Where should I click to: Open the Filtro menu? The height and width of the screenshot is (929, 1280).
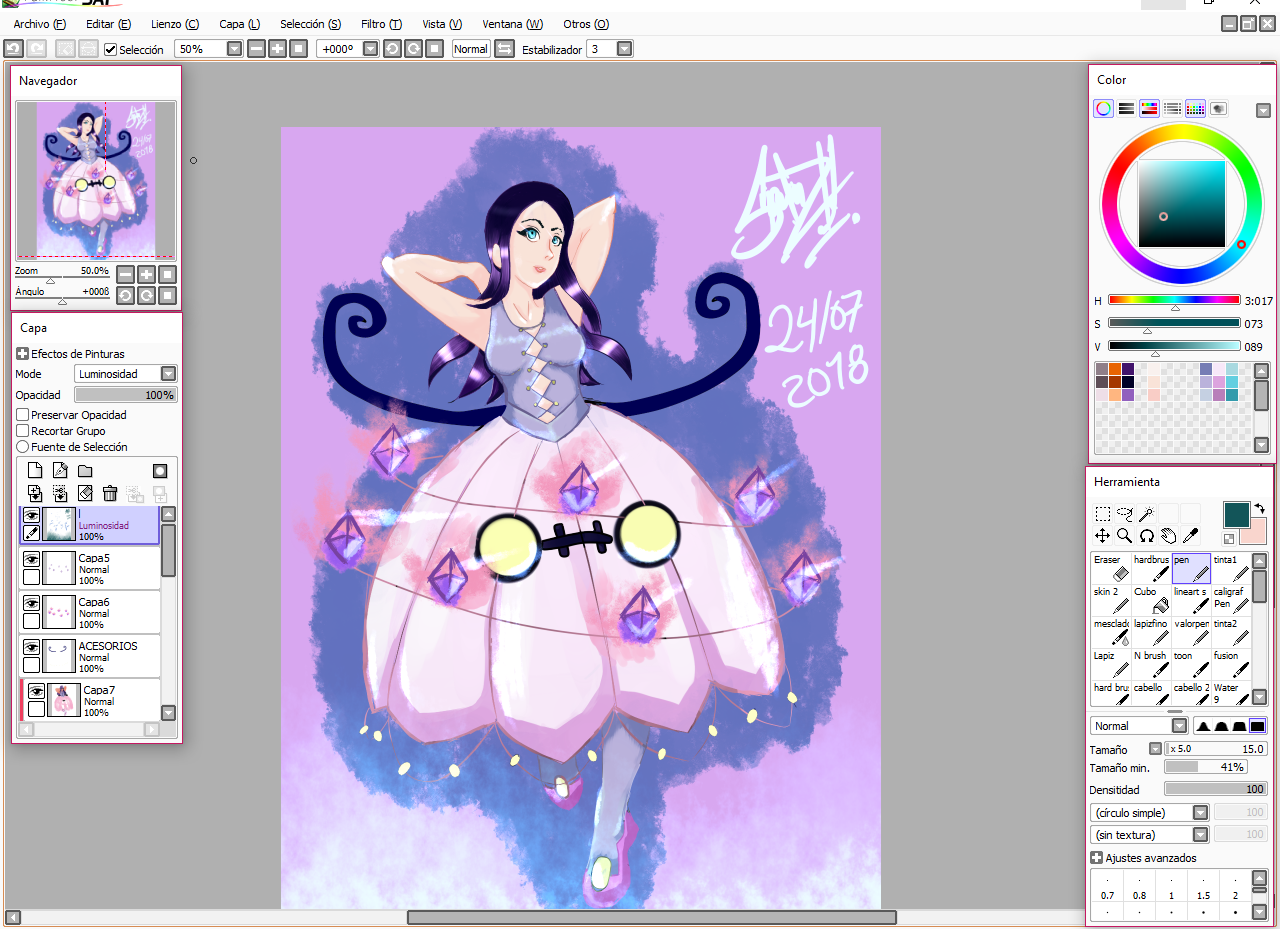[x=381, y=24]
